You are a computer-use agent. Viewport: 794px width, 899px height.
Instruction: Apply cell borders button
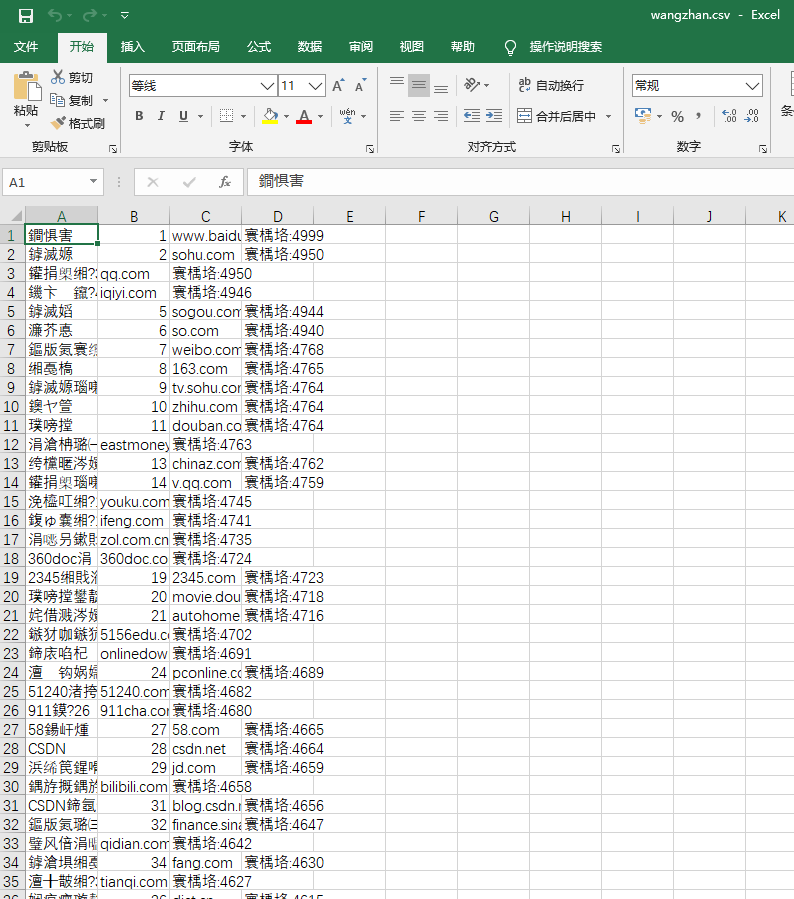[226, 116]
